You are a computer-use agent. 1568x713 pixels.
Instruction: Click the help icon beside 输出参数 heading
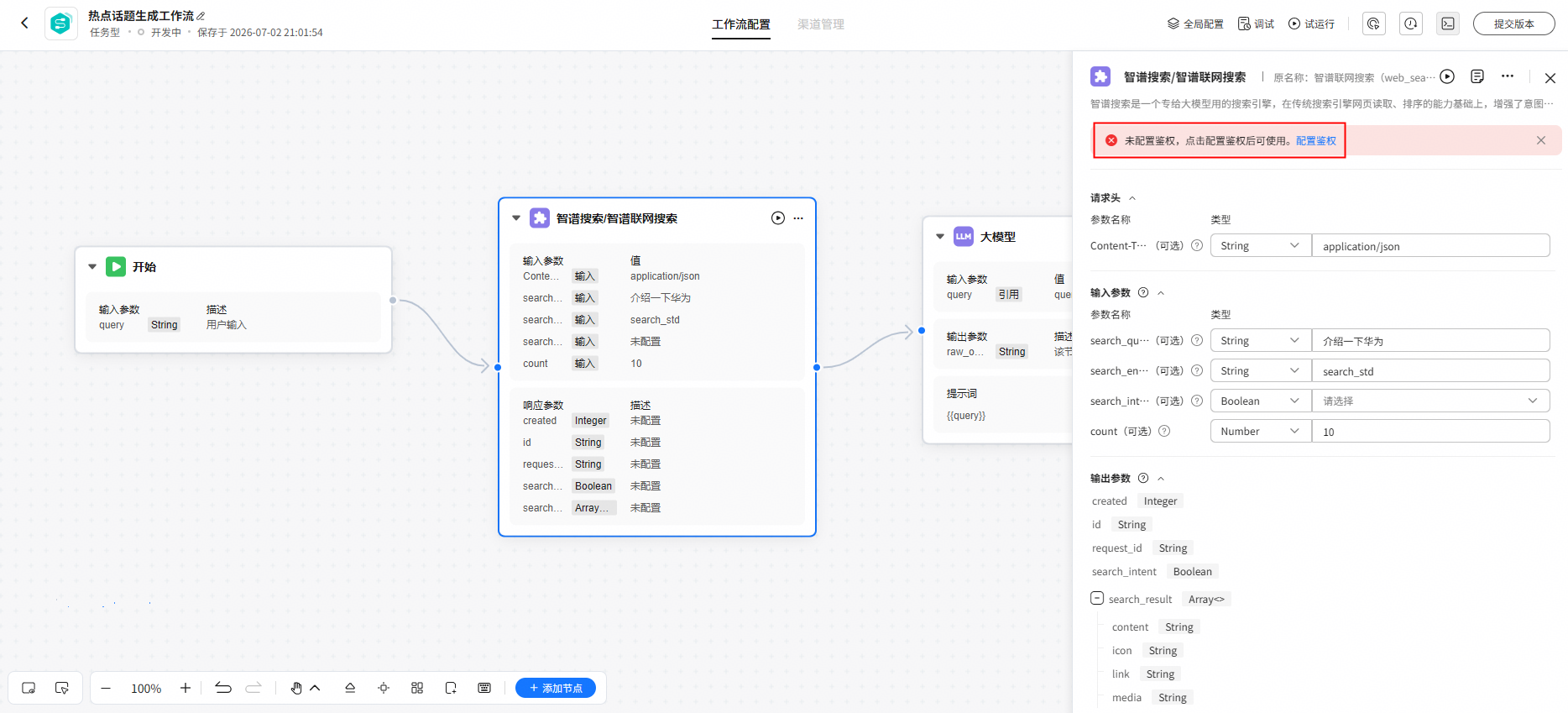(x=1143, y=478)
